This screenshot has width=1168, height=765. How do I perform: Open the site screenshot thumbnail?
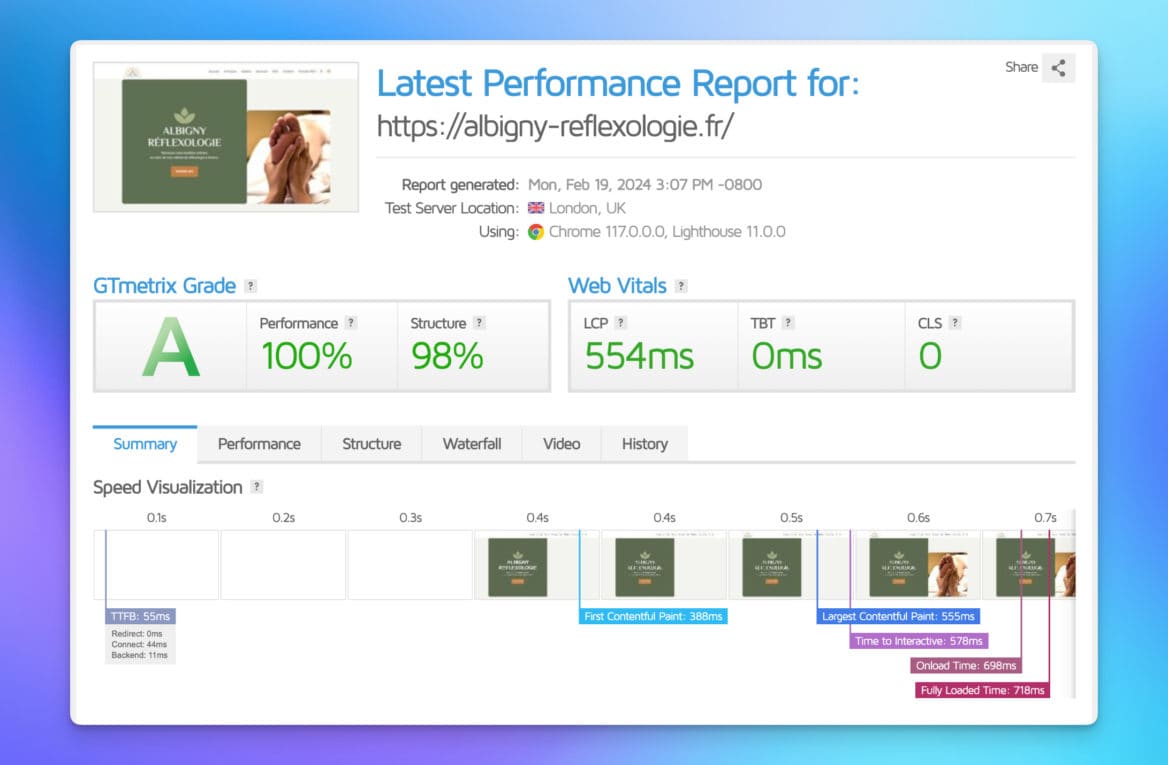(x=226, y=137)
